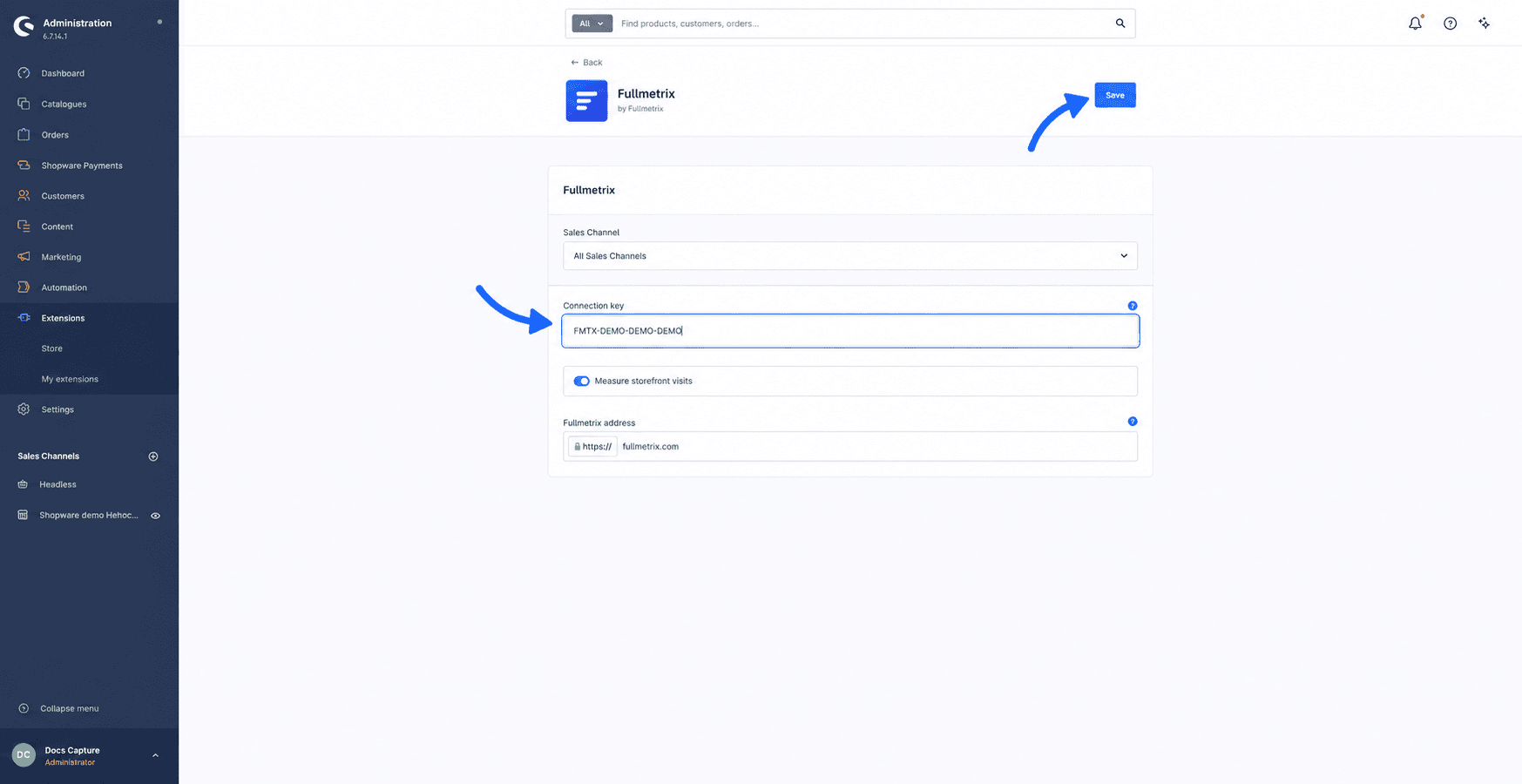The height and width of the screenshot is (784, 1522).
Task: Open the Store submenu item
Action: point(52,348)
